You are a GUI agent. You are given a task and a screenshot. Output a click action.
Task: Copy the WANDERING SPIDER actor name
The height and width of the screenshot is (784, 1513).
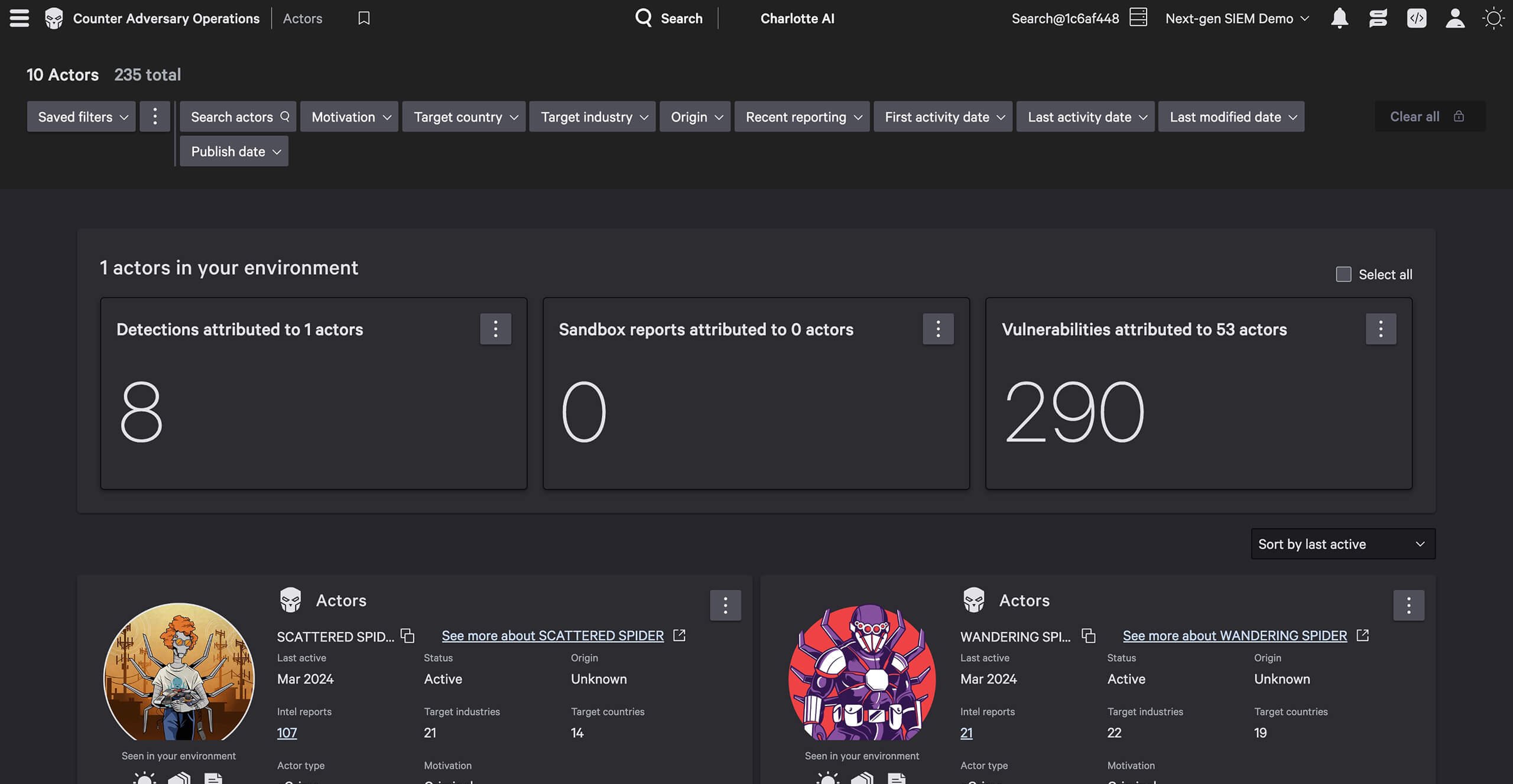pos(1089,636)
